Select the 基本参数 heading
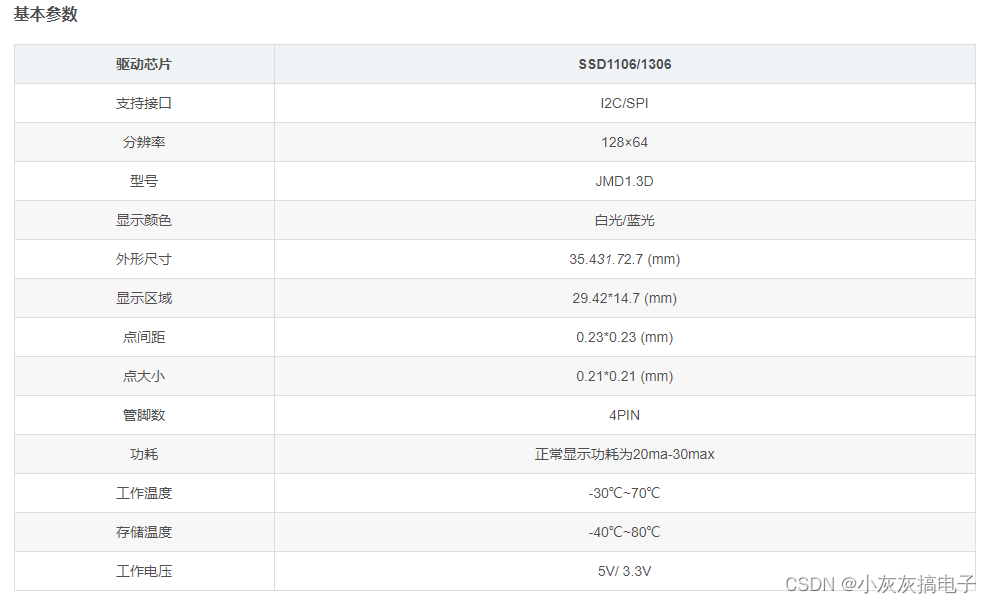 [45, 15]
